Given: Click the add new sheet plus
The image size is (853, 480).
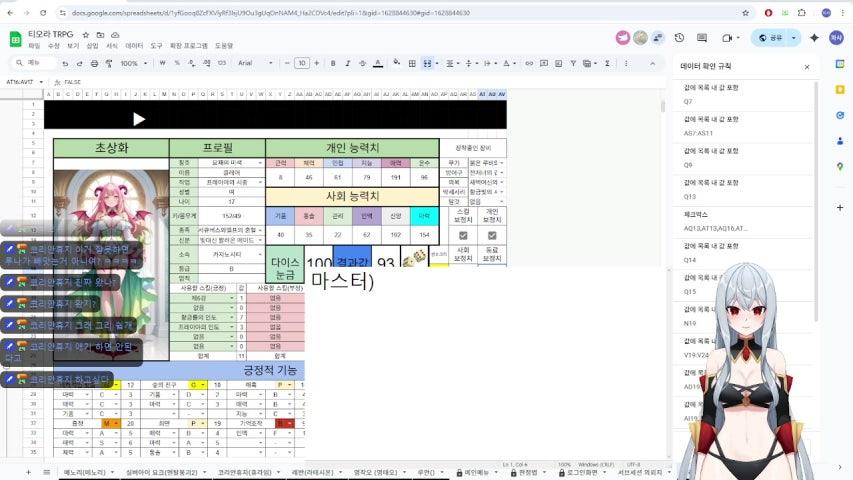Looking at the screenshot, I should pos(28,472).
